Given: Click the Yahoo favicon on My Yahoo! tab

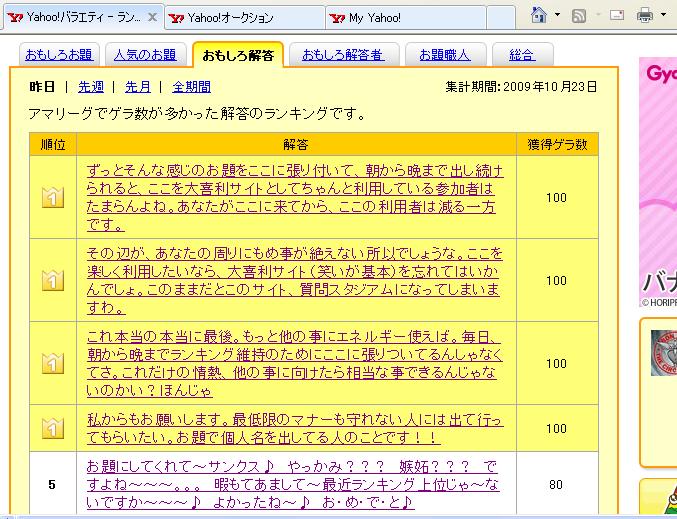Looking at the screenshot, I should (x=337, y=18).
